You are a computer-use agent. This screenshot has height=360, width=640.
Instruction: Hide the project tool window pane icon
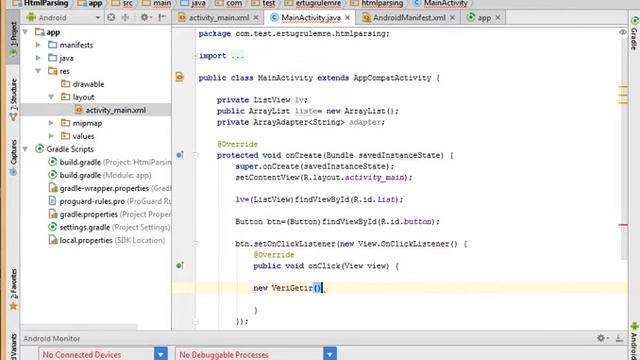(x=162, y=17)
